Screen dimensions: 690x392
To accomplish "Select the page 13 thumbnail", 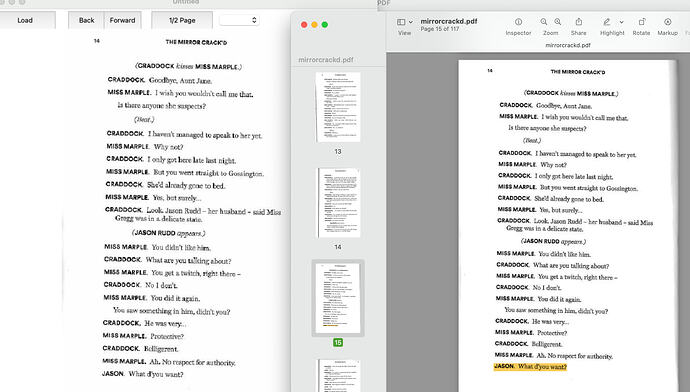I will click(338, 107).
